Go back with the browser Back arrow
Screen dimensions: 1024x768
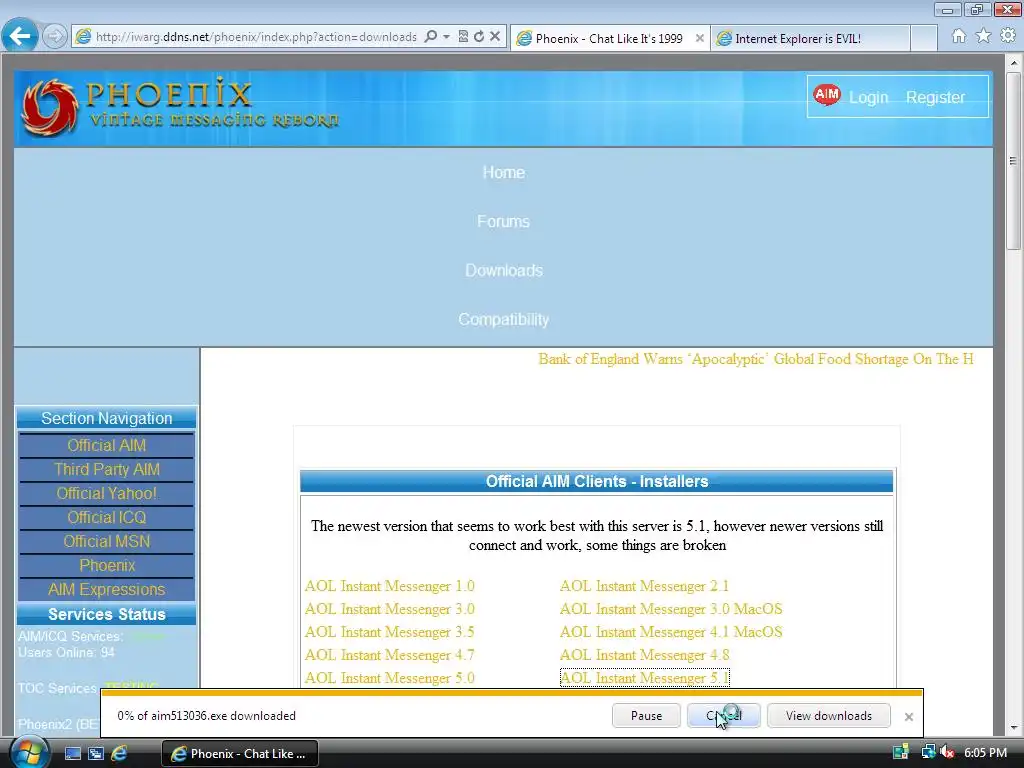20,36
